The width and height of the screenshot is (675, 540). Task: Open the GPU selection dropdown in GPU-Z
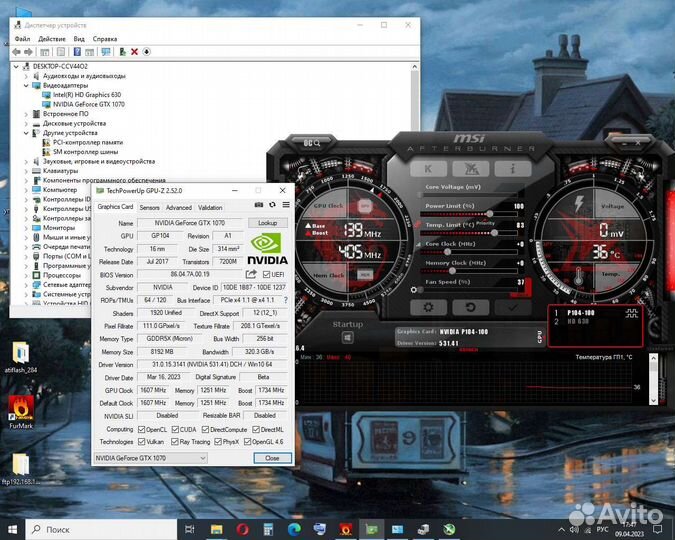pyautogui.click(x=150, y=458)
